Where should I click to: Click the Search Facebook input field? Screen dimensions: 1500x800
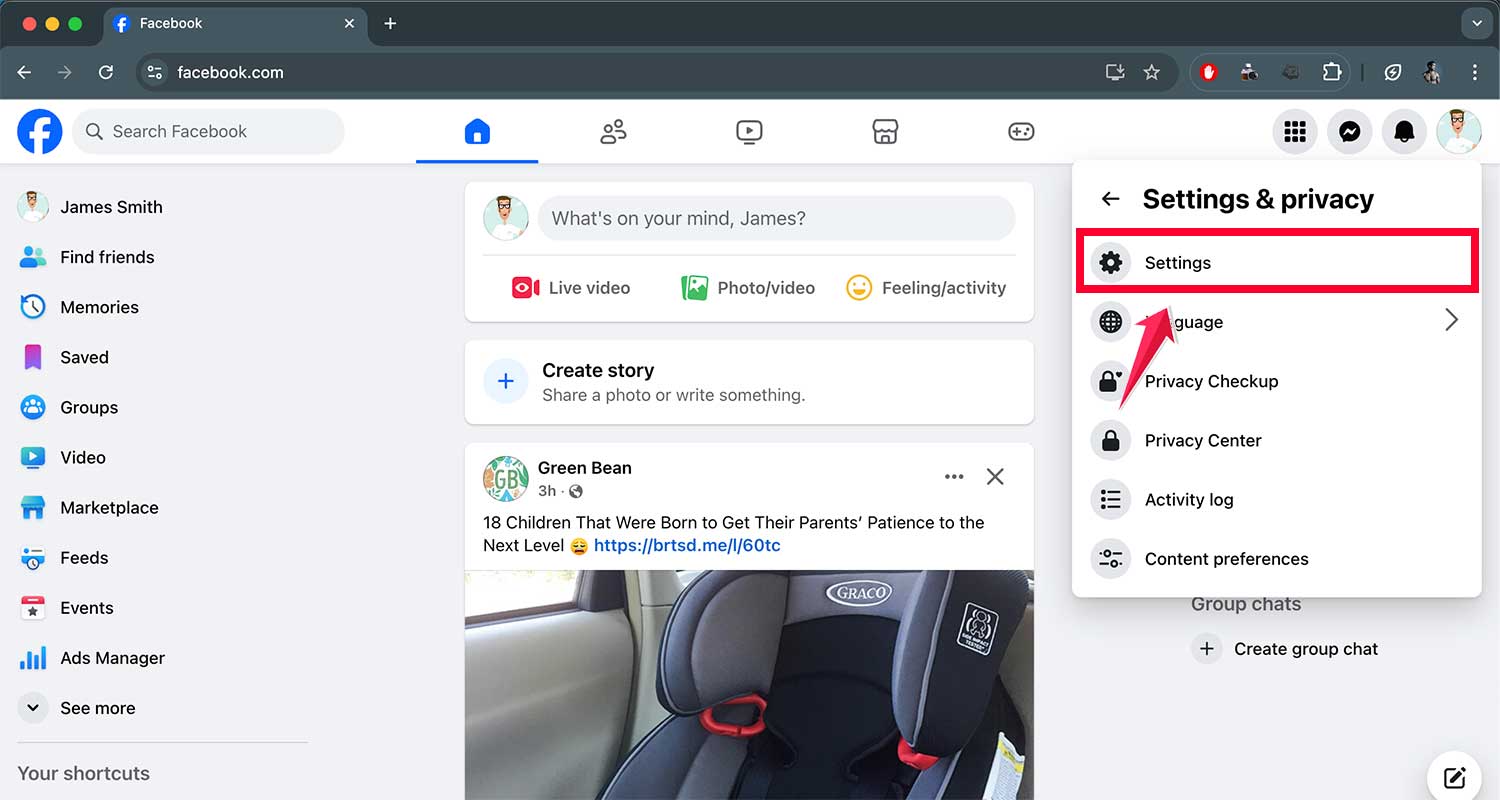click(x=208, y=132)
